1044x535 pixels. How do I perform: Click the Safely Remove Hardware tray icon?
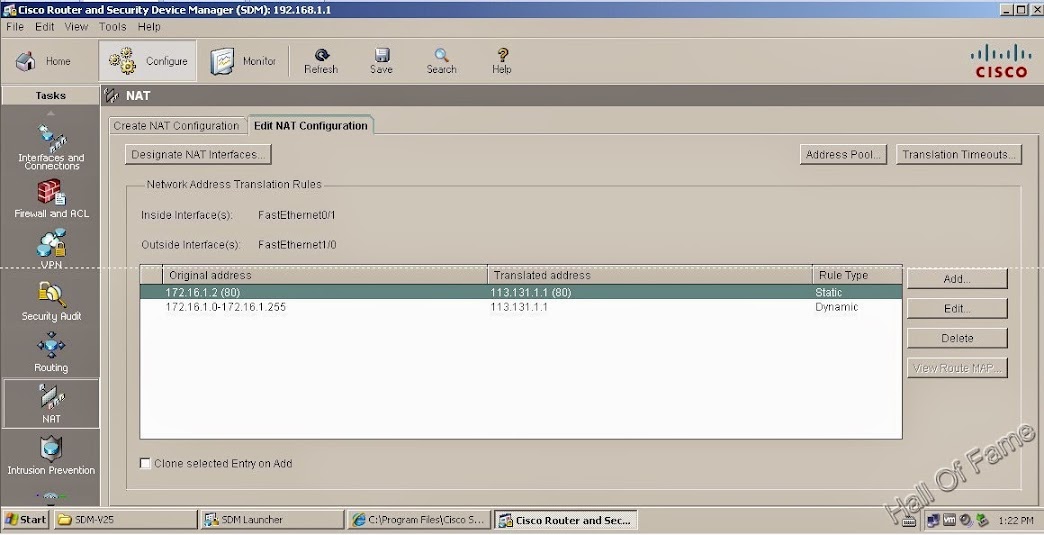pos(981,520)
